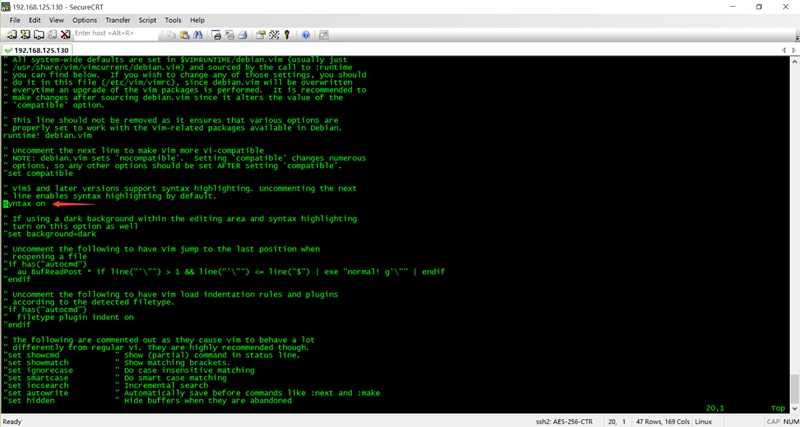Open the View menu
The height and width of the screenshot is (427, 800).
[56, 20]
